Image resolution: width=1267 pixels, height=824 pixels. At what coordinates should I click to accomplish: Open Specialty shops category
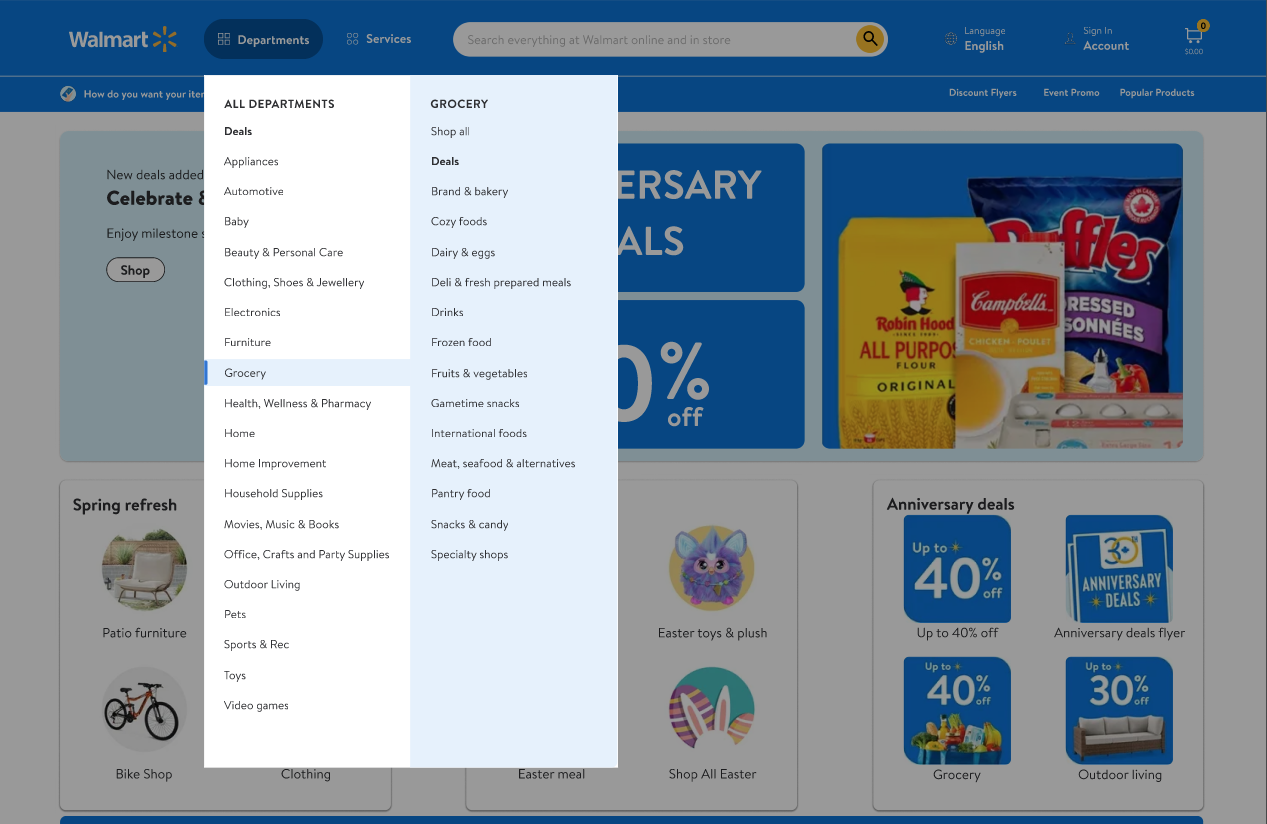tap(470, 554)
